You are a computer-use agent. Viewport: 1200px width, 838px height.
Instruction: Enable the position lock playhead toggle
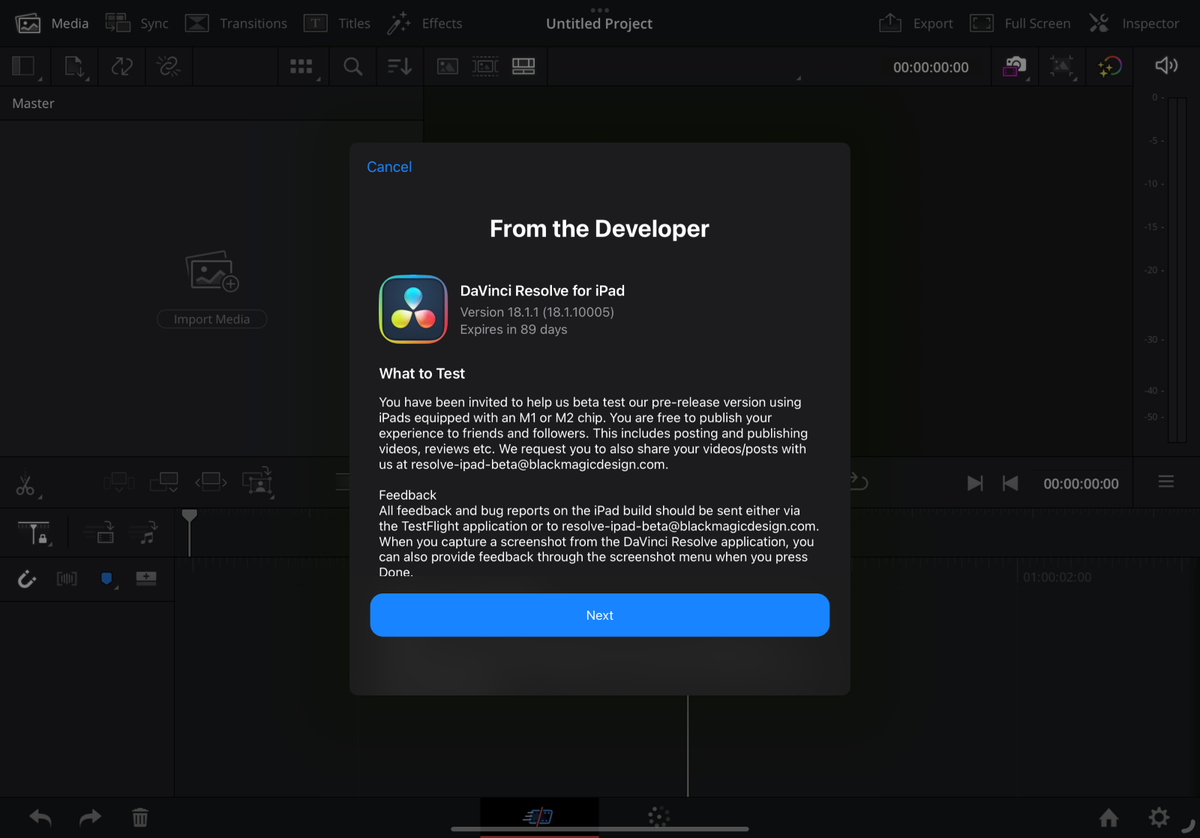pos(34,533)
